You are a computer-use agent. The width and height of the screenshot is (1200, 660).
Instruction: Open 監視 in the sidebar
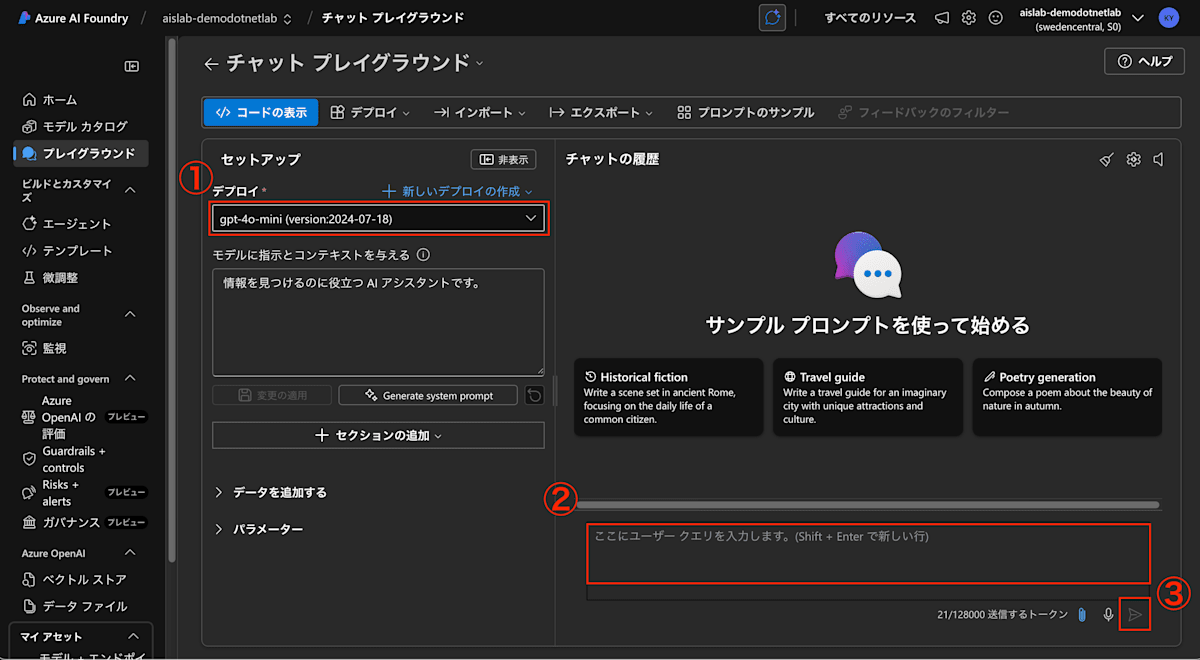pyautogui.click(x=44, y=348)
